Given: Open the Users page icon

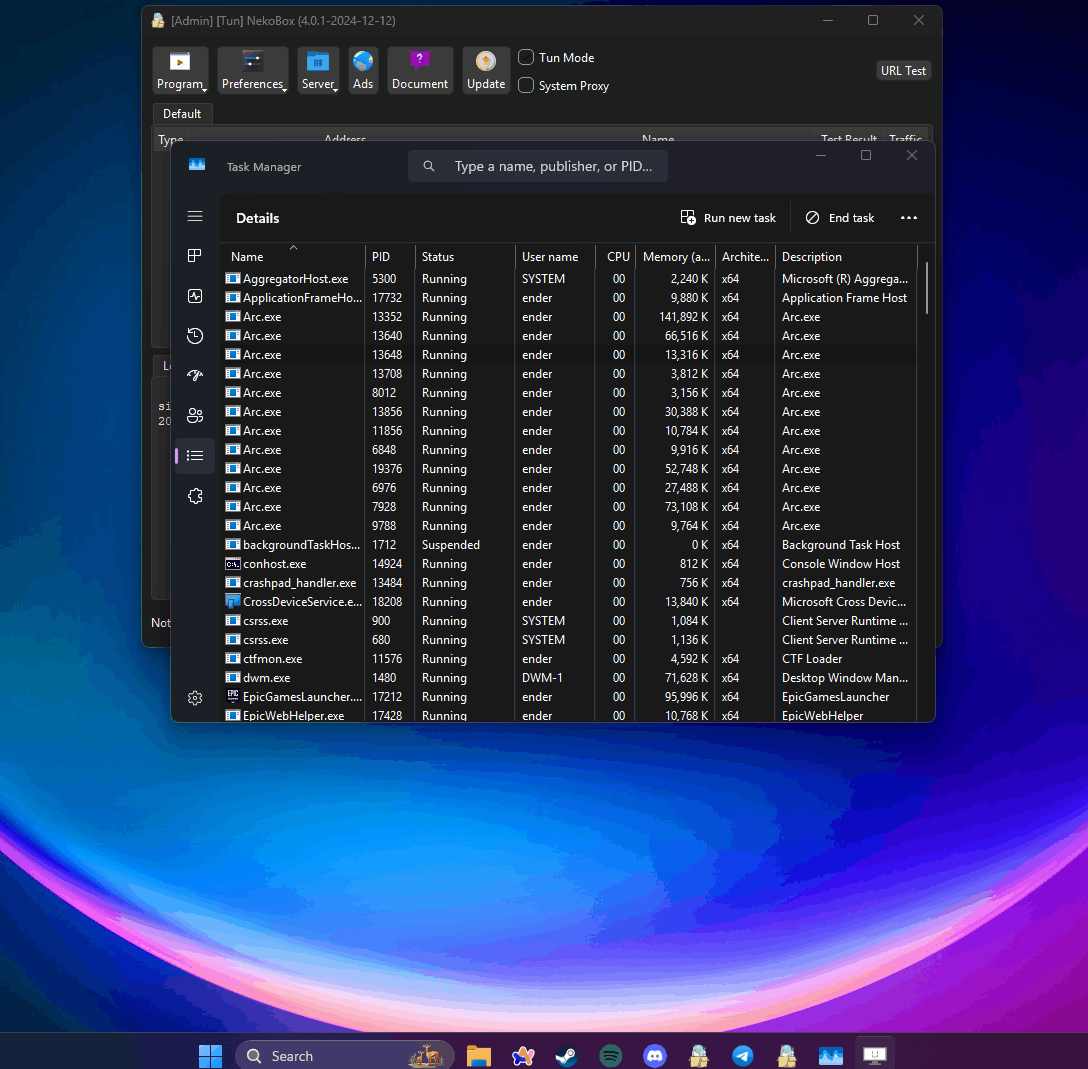Looking at the screenshot, I should coord(195,416).
